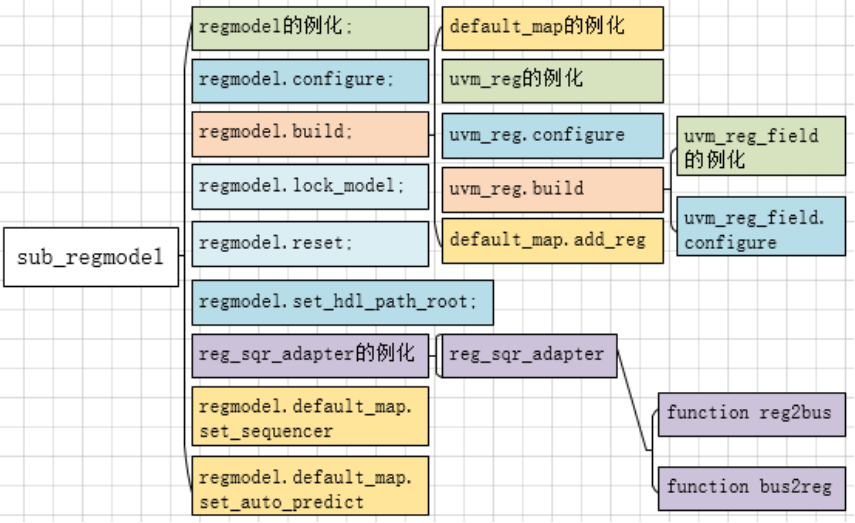Image resolution: width=855 pixels, height=523 pixels.
Task: Click the 'regmodel.reset;' box
Action: (310, 244)
